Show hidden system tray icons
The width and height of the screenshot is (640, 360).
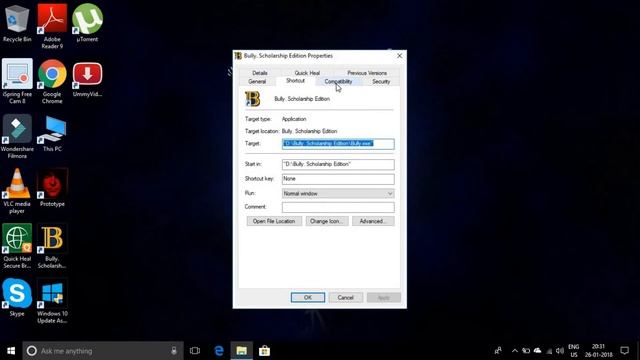(515, 351)
